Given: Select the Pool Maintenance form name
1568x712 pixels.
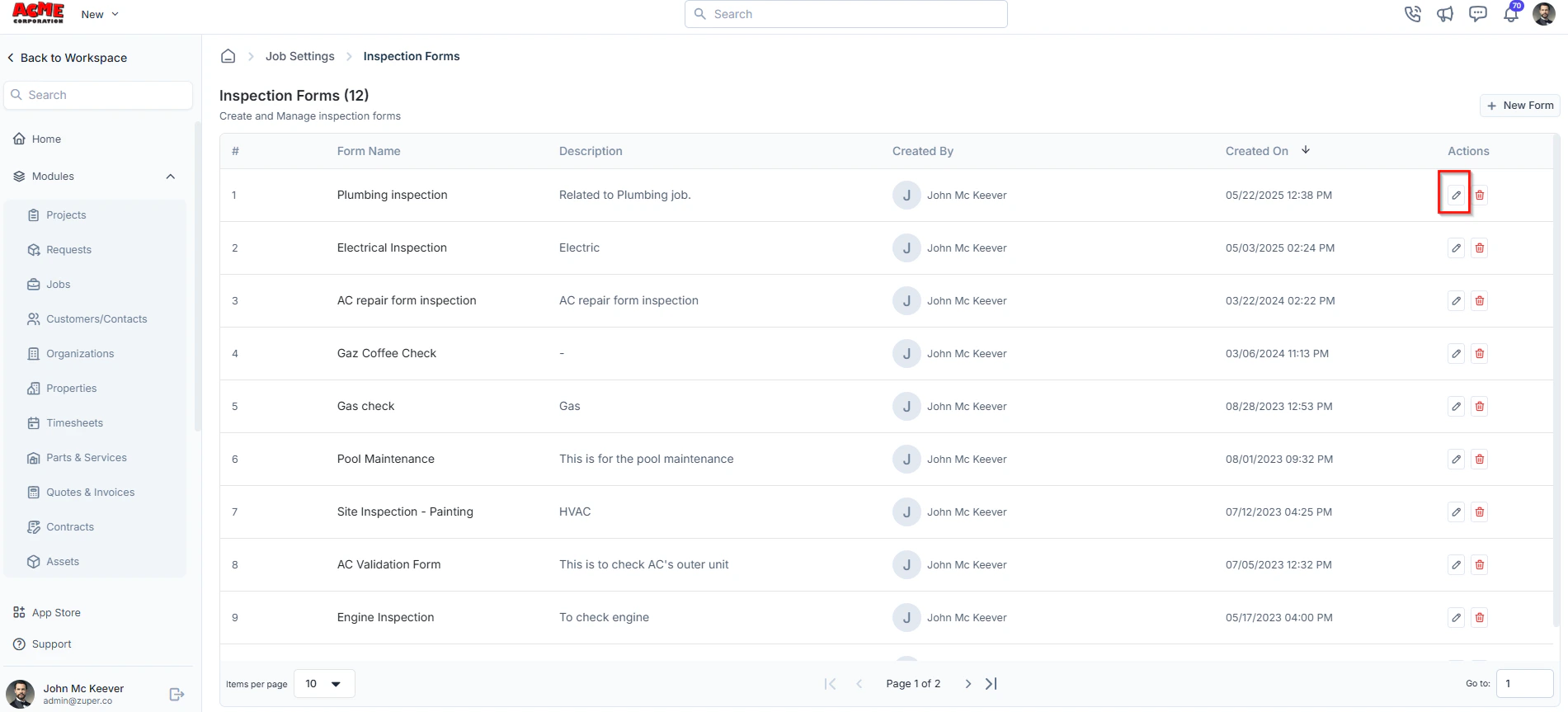Looking at the screenshot, I should 386,460.
